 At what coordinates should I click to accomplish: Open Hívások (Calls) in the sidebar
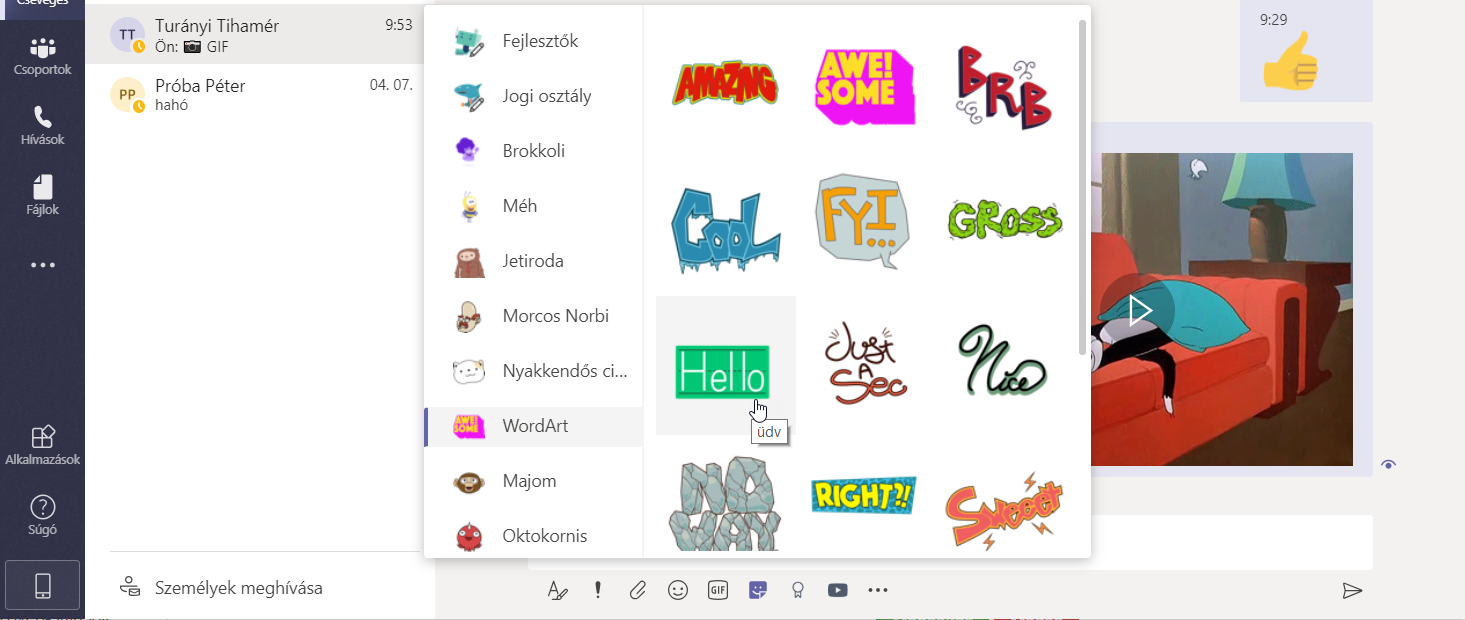42,126
